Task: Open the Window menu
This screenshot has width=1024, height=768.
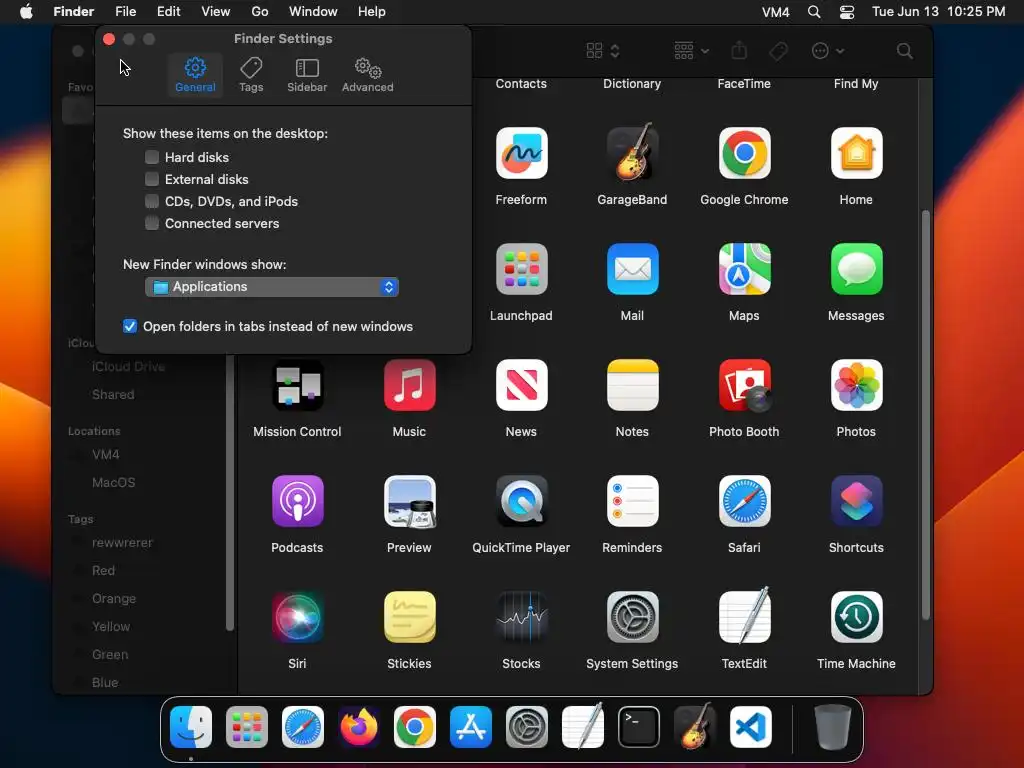Action: [313, 12]
